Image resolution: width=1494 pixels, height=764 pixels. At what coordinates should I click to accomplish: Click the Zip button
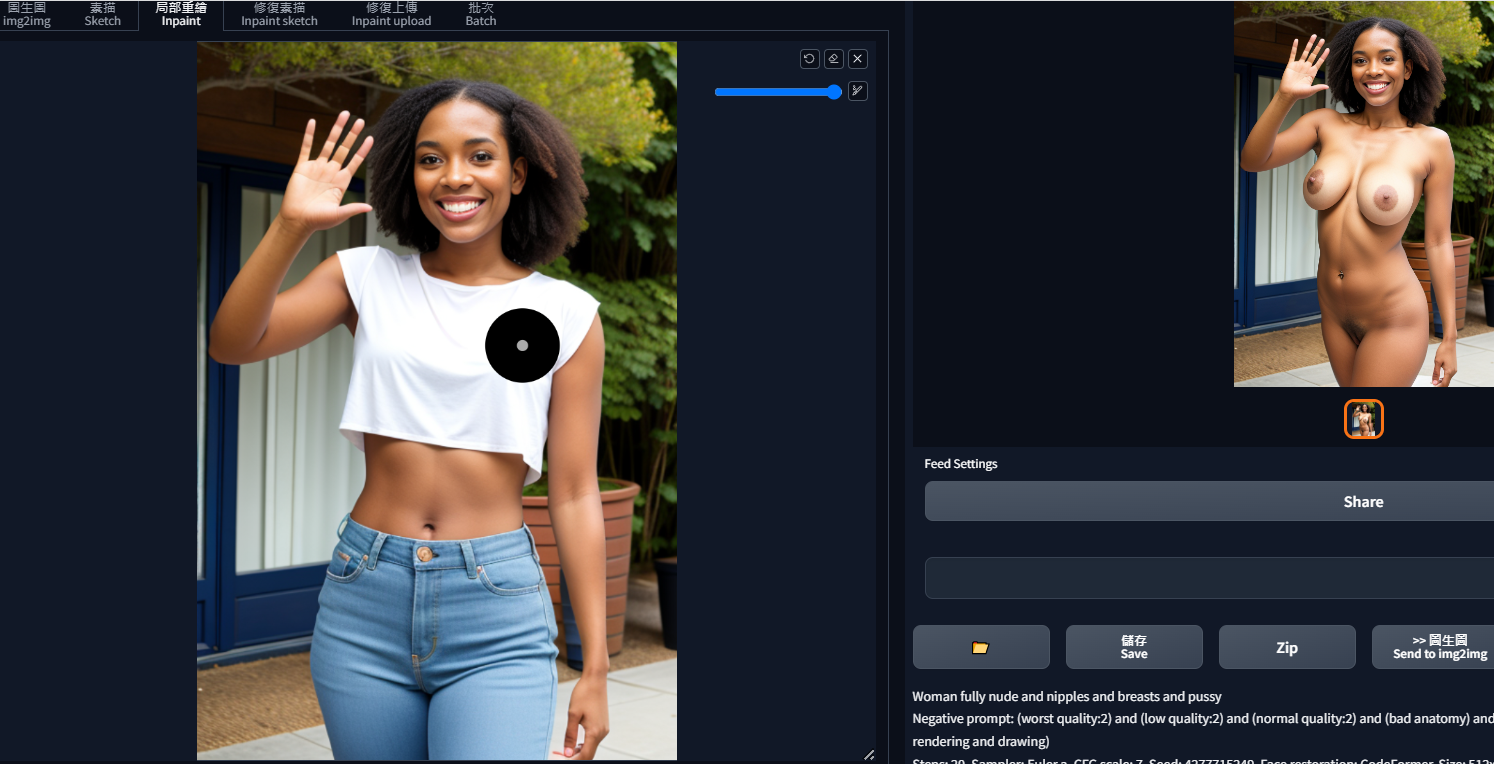coord(1286,647)
